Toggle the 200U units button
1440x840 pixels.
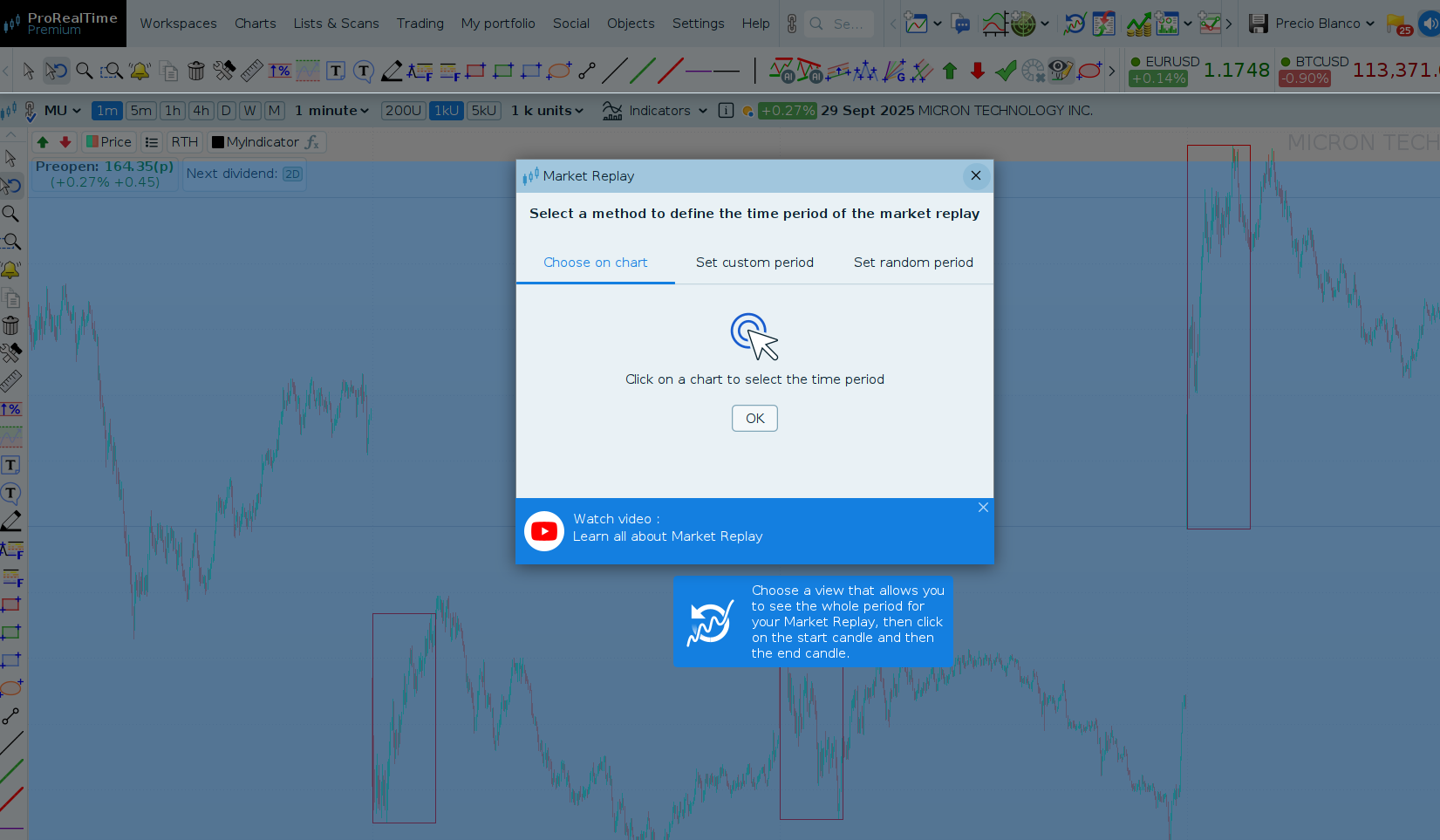[404, 111]
